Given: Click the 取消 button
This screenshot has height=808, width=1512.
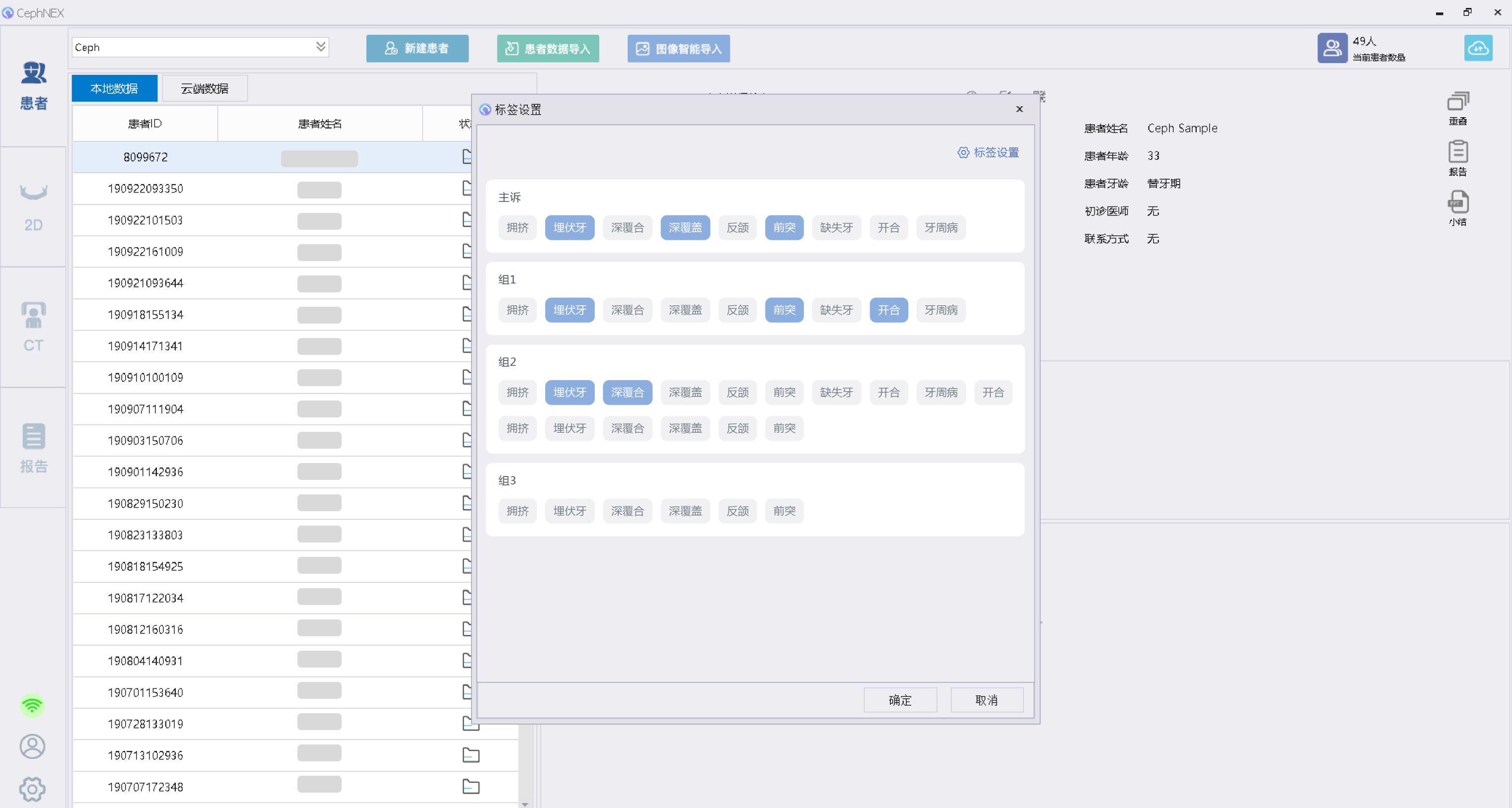Looking at the screenshot, I should pos(986,699).
